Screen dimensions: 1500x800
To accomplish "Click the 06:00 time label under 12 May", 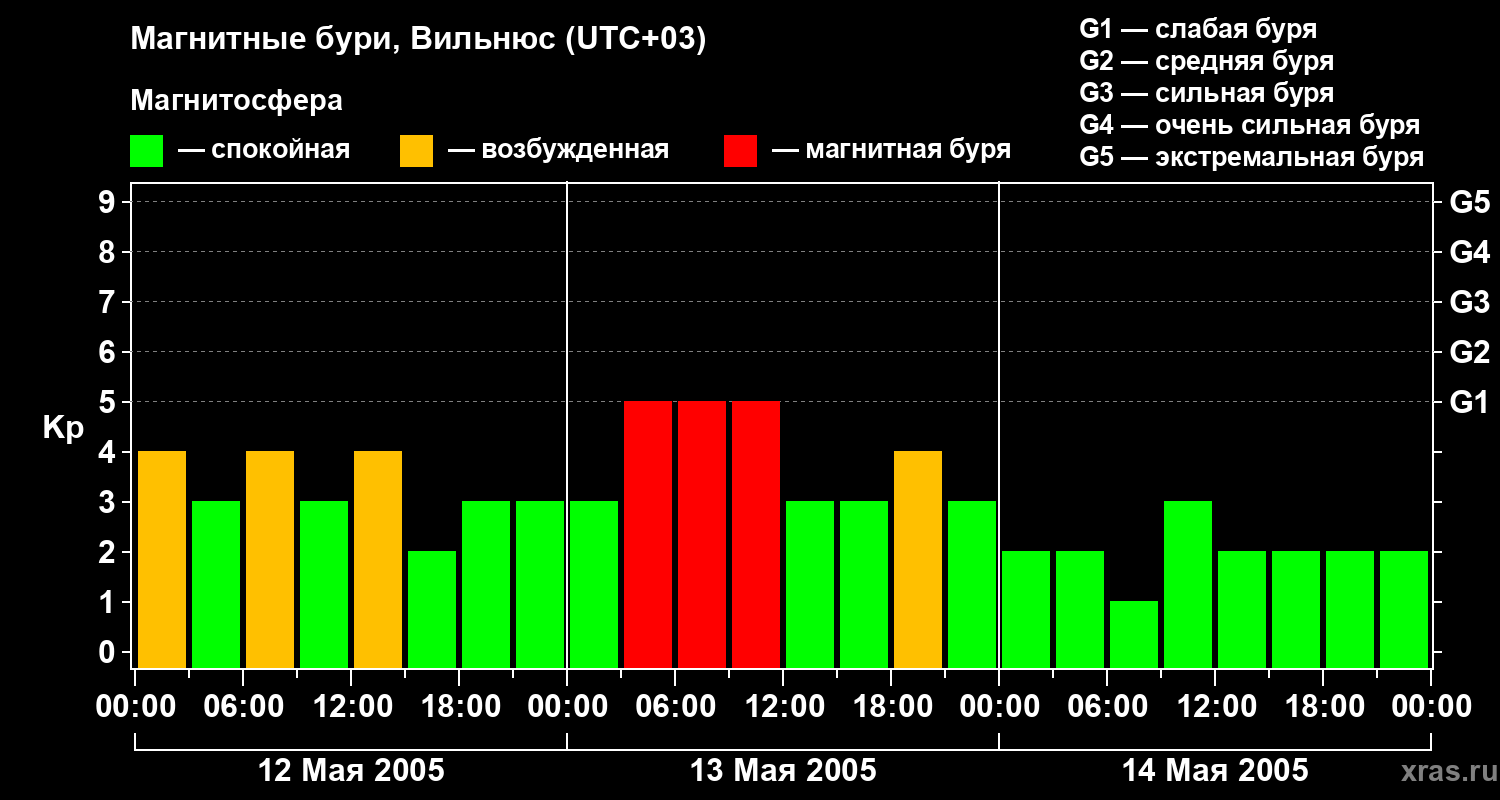I will point(243,707).
